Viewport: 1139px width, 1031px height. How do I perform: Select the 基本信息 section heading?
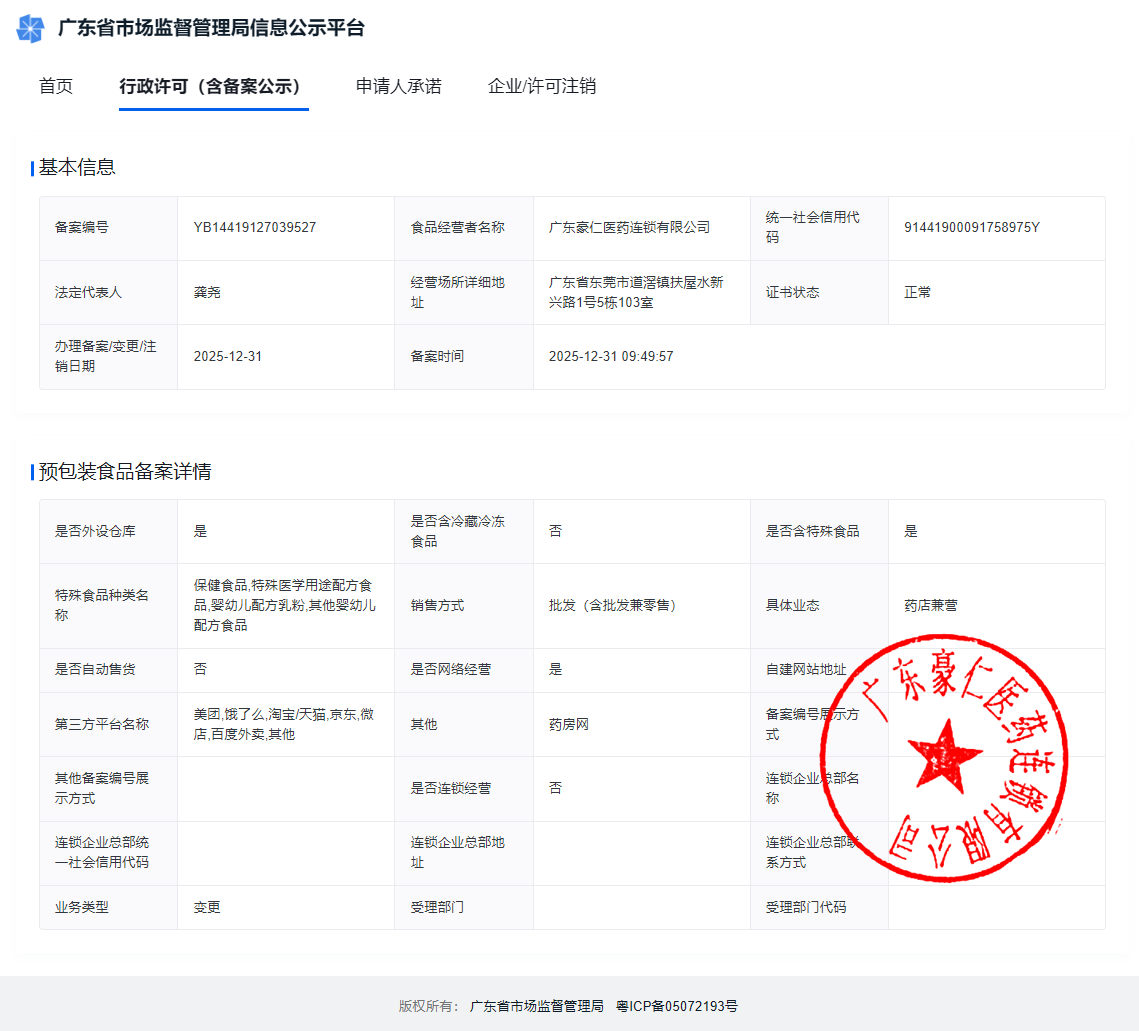click(77, 167)
